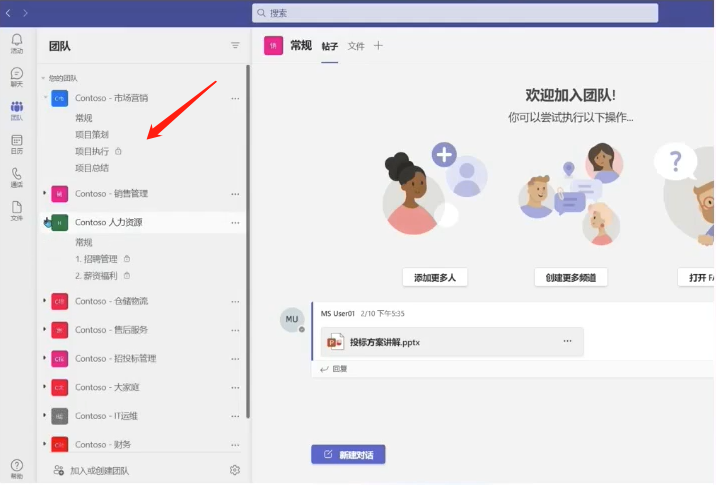Screen dimensions: 716x485
Task: Click the 新建对话 button
Action: tap(348, 454)
